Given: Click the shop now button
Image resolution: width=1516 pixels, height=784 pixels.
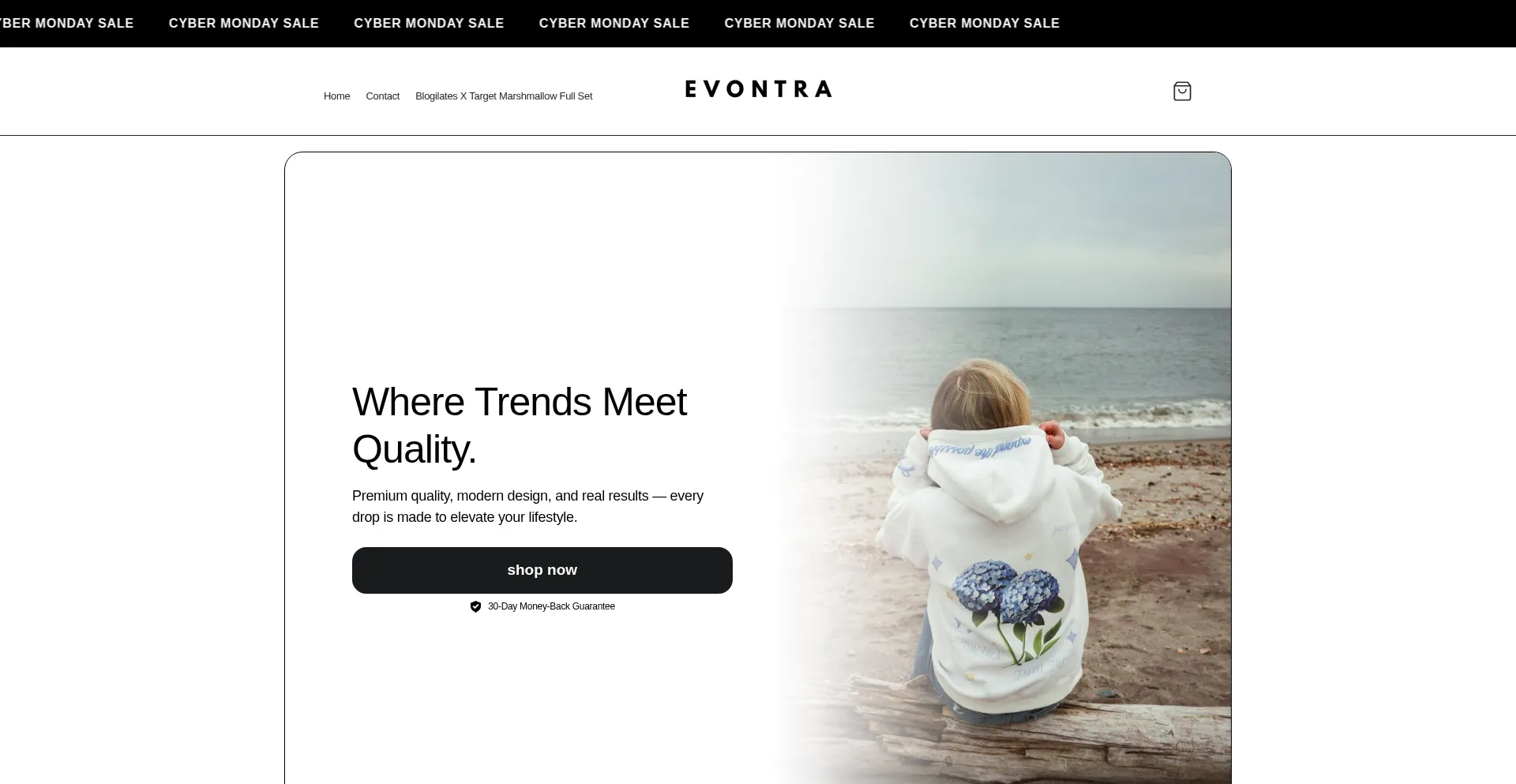Looking at the screenshot, I should click(x=542, y=570).
